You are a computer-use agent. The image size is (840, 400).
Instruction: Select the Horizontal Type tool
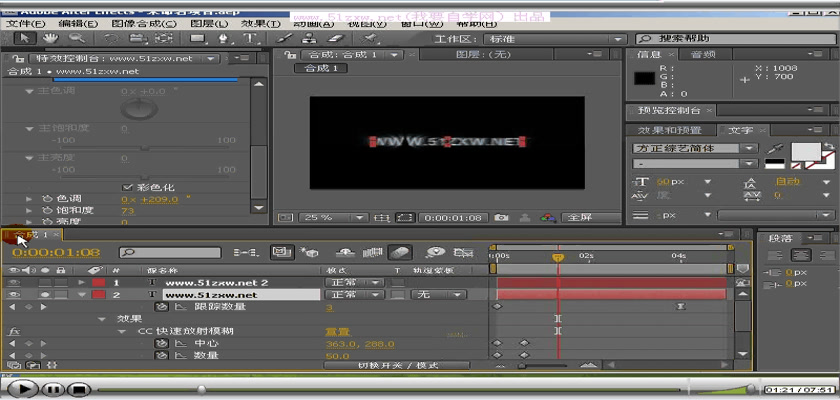coord(249,39)
